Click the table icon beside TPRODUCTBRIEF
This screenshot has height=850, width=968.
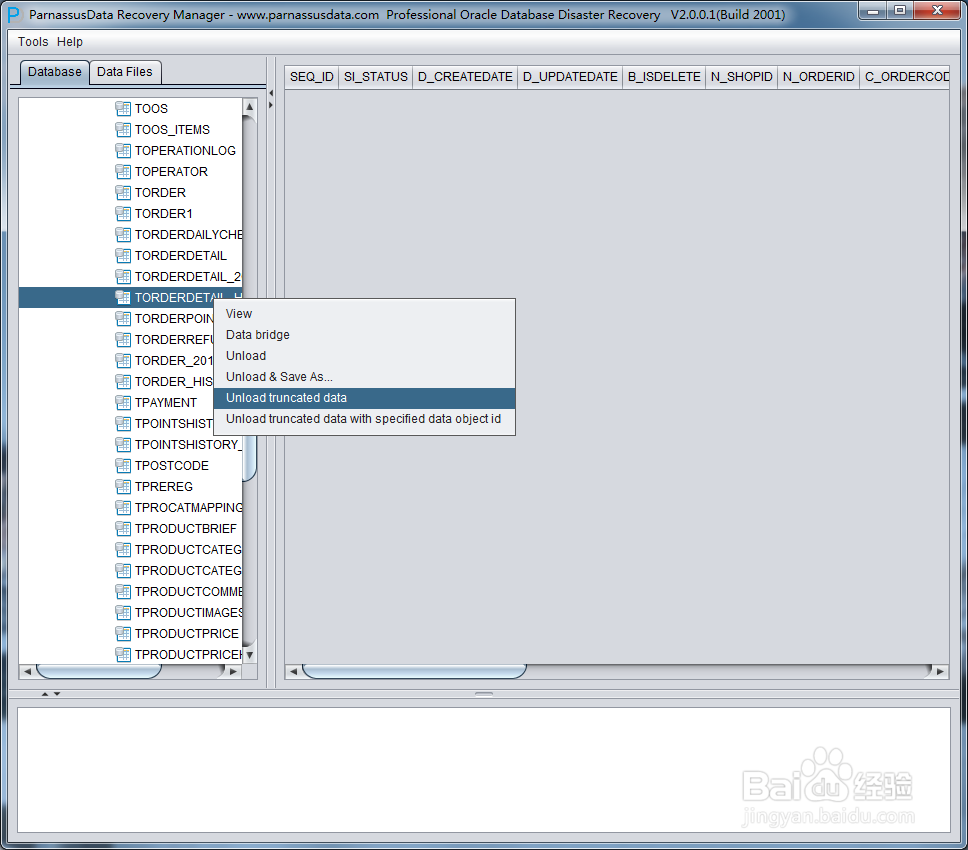click(x=123, y=528)
